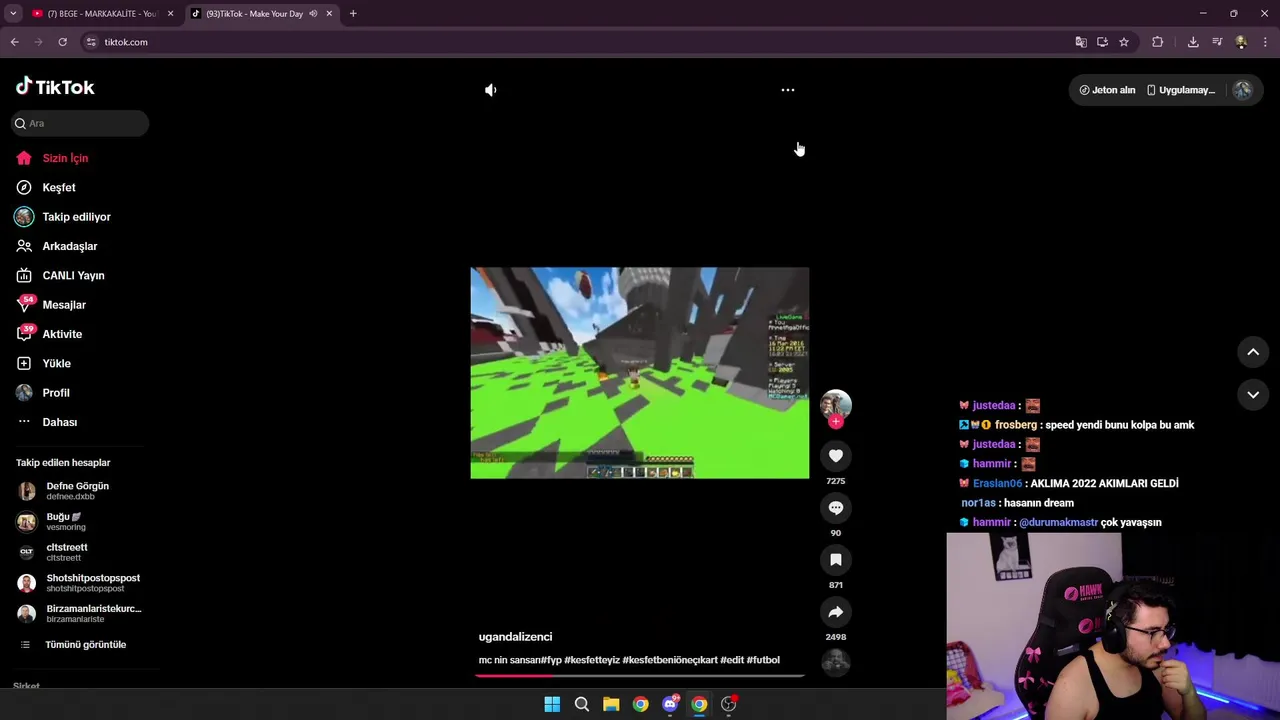The width and height of the screenshot is (1280, 720).
Task: Open a new browser tab
Action: point(353,14)
